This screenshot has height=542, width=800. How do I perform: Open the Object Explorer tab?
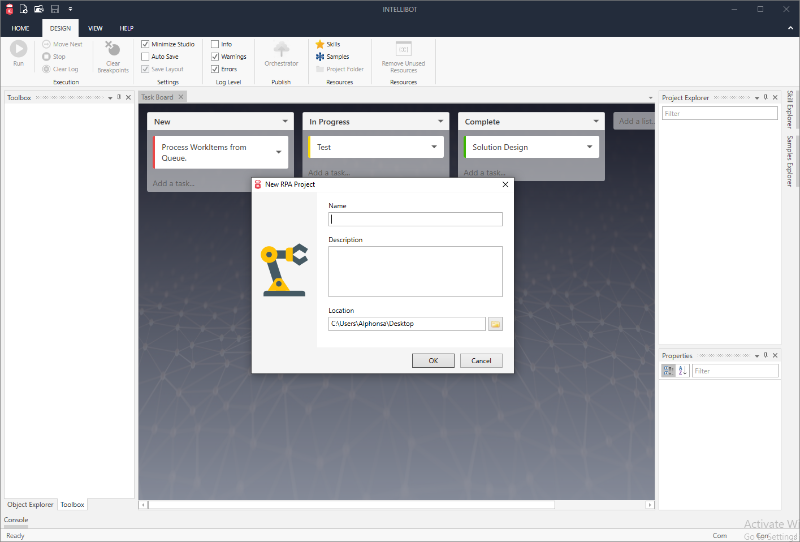point(30,505)
